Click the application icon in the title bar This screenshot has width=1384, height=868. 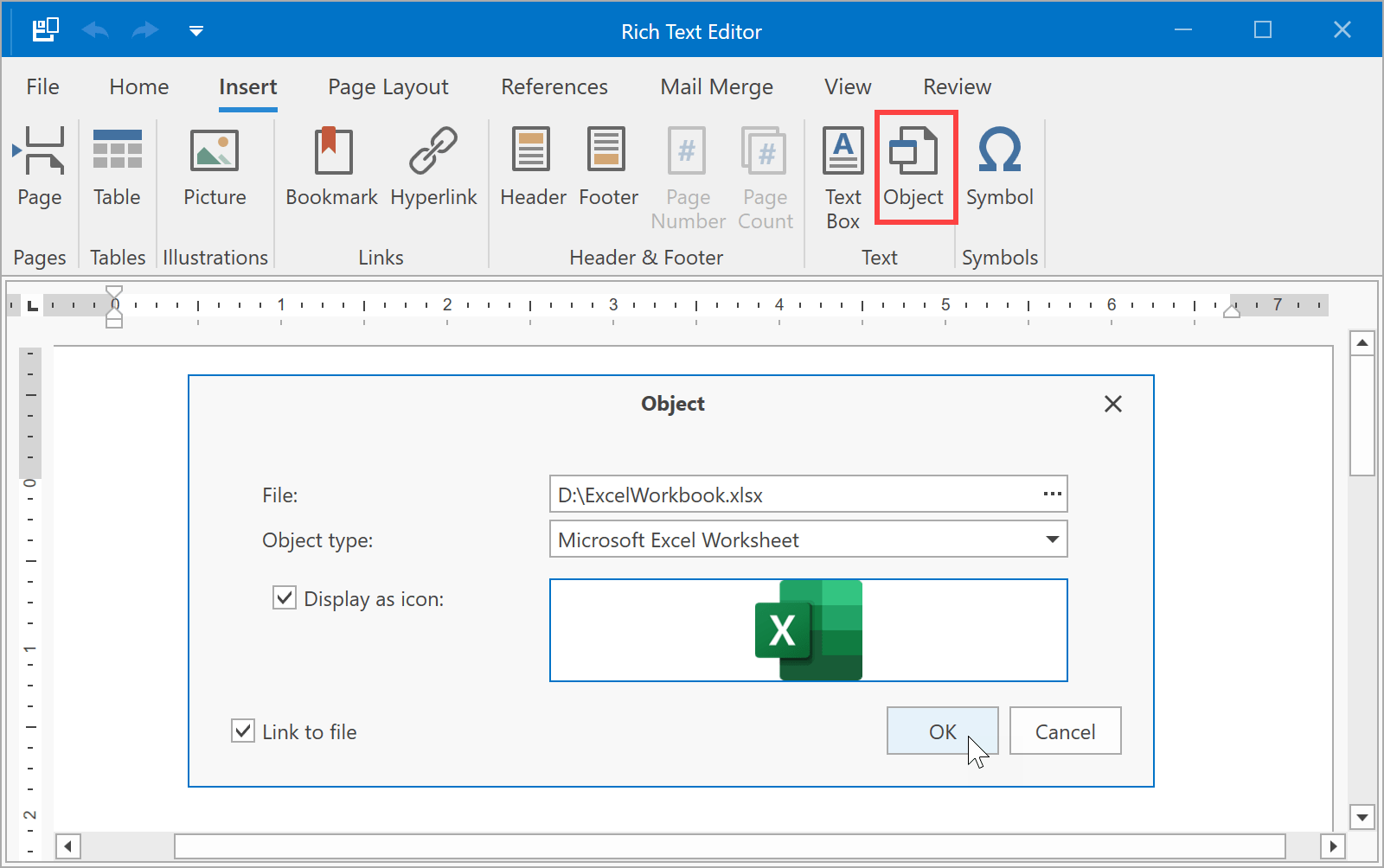45,30
